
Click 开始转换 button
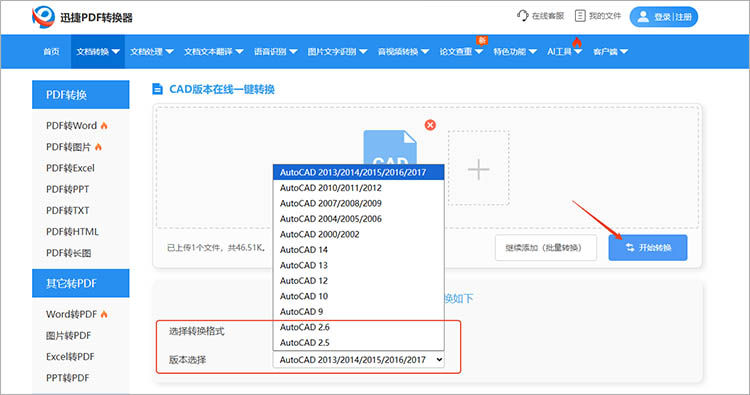click(648, 248)
